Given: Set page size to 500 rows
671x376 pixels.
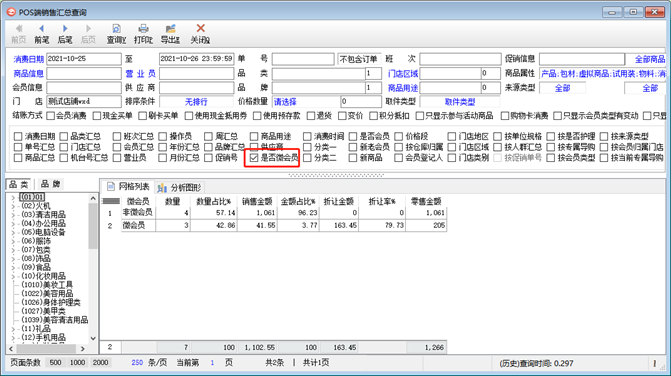Looking at the screenshot, I should (x=55, y=363).
